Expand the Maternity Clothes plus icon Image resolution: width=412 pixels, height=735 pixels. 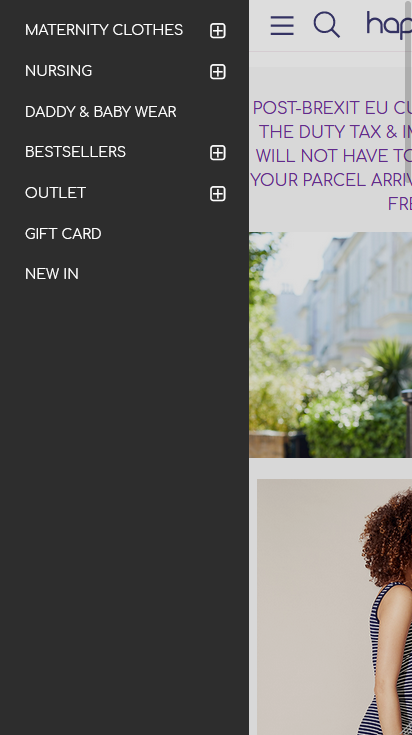(218, 31)
